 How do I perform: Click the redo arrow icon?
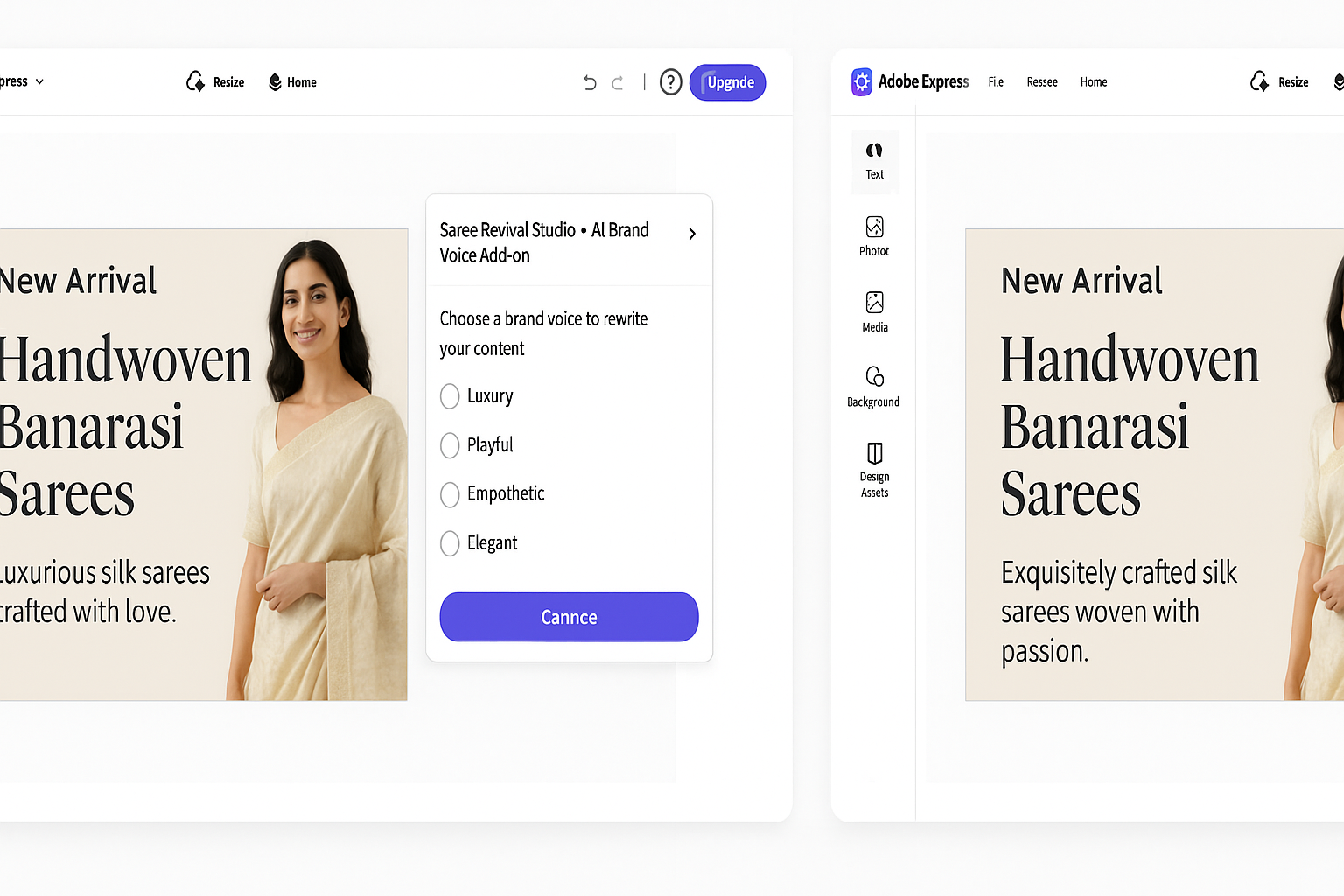(618, 82)
